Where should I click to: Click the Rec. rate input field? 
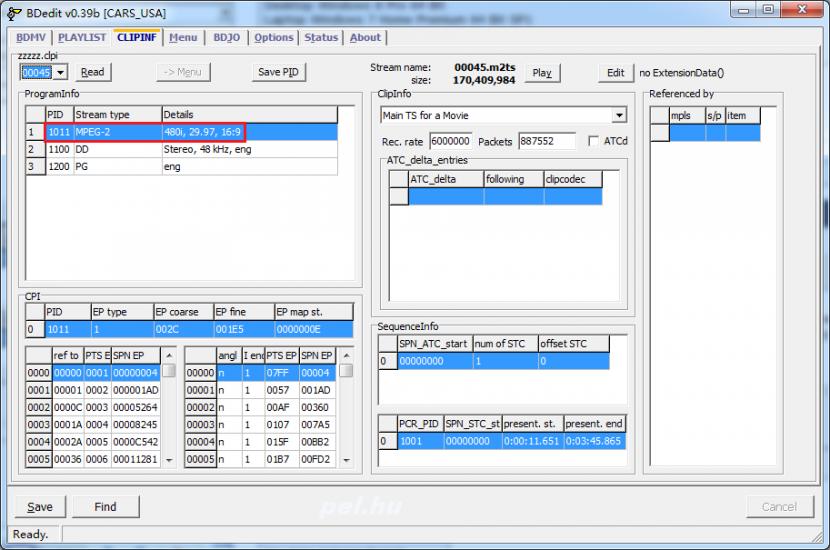coord(450,142)
